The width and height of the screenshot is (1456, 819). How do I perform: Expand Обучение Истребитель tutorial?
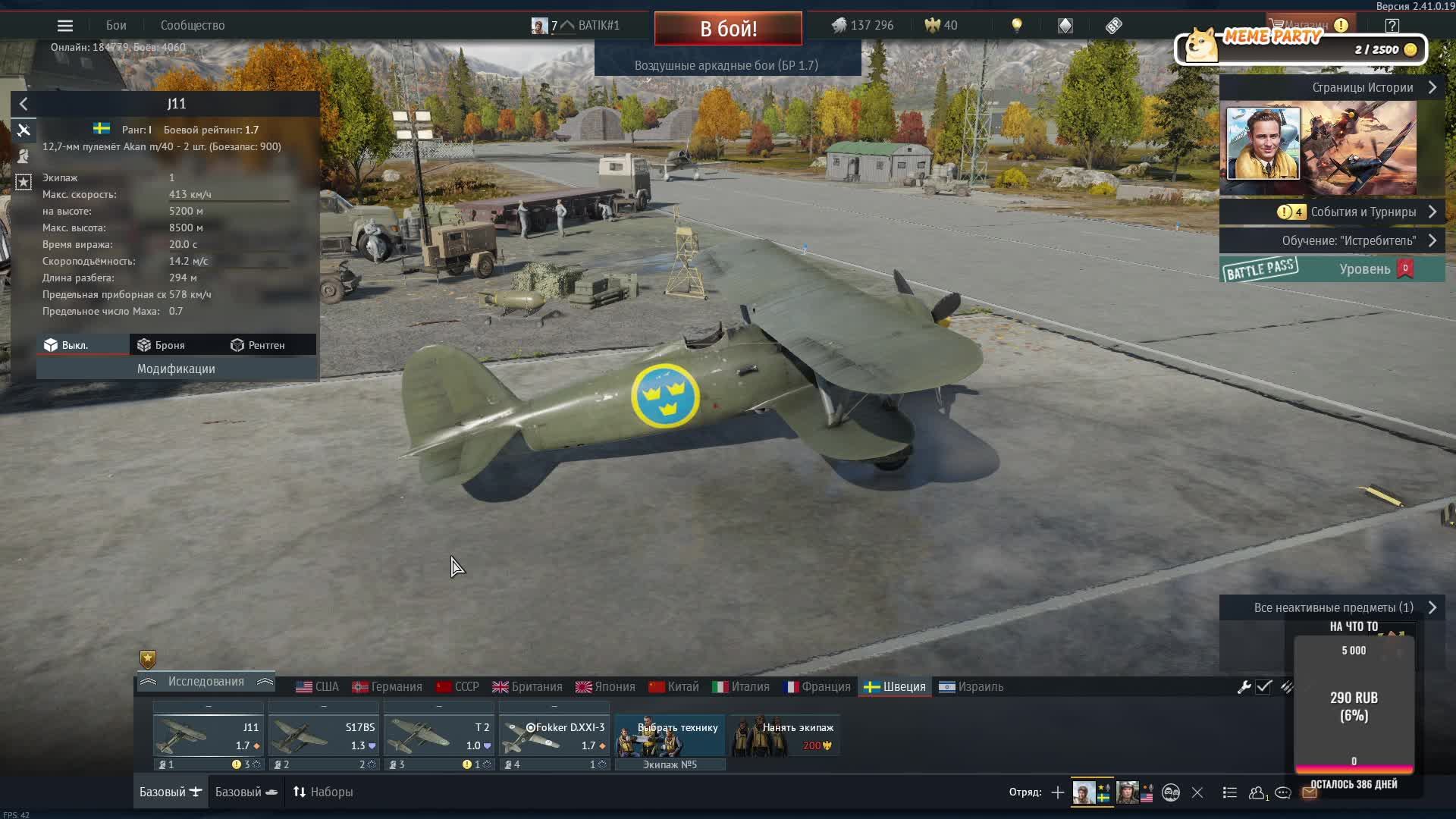(1332, 240)
